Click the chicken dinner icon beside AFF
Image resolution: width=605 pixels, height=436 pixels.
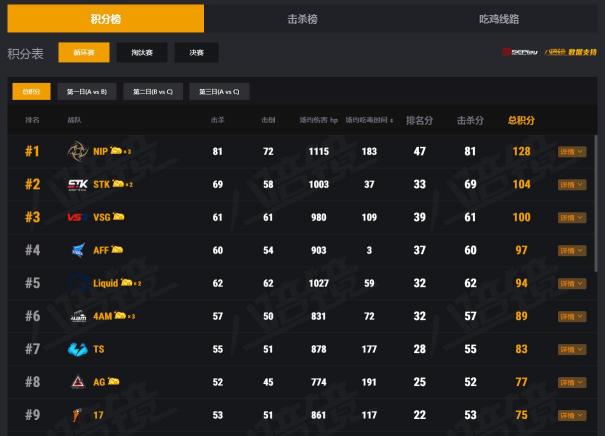(x=117, y=249)
